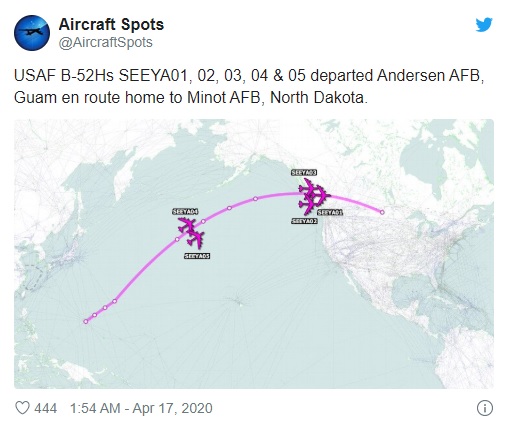Click the SEEYA05 callsign label
This screenshot has width=508, height=428.
tap(197, 256)
